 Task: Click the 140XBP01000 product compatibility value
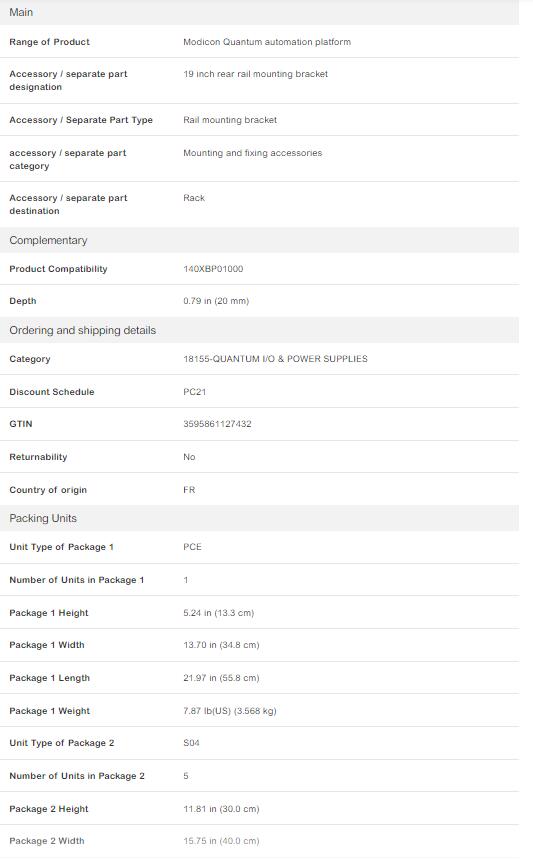tap(213, 269)
